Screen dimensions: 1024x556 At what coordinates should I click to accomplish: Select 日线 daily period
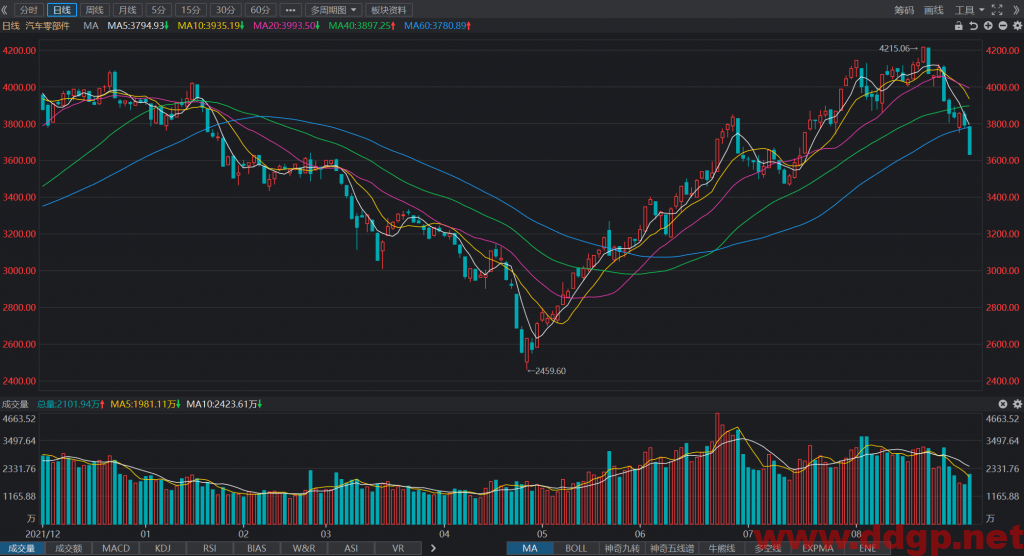(x=61, y=10)
